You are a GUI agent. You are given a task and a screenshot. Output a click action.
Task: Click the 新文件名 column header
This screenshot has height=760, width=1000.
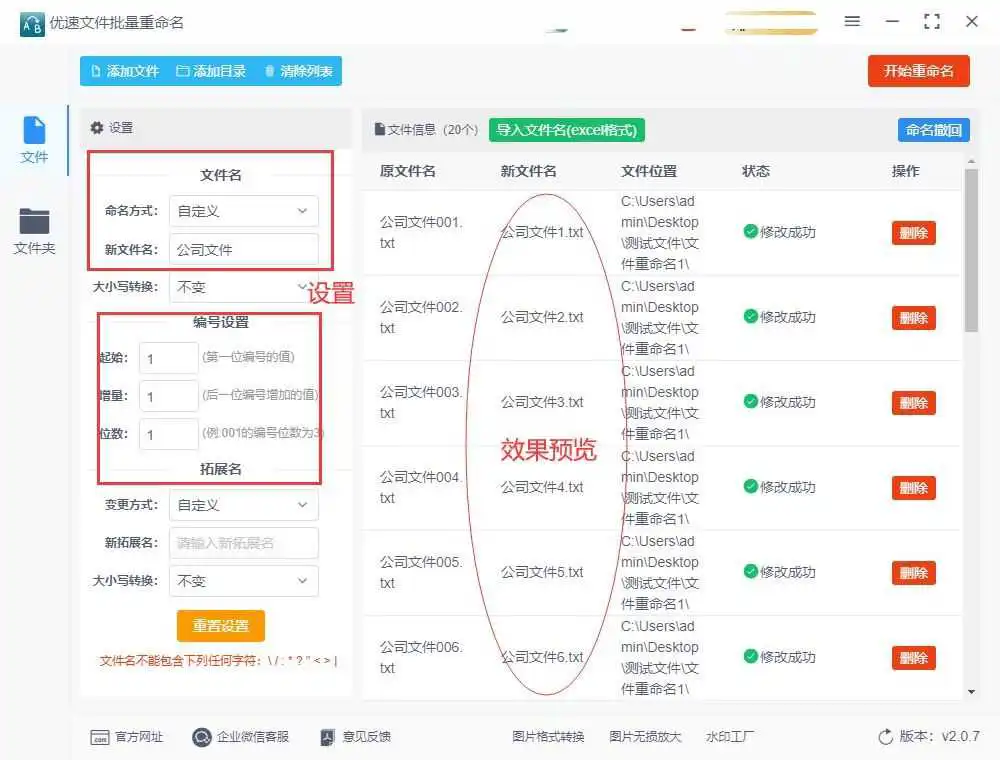click(x=528, y=172)
